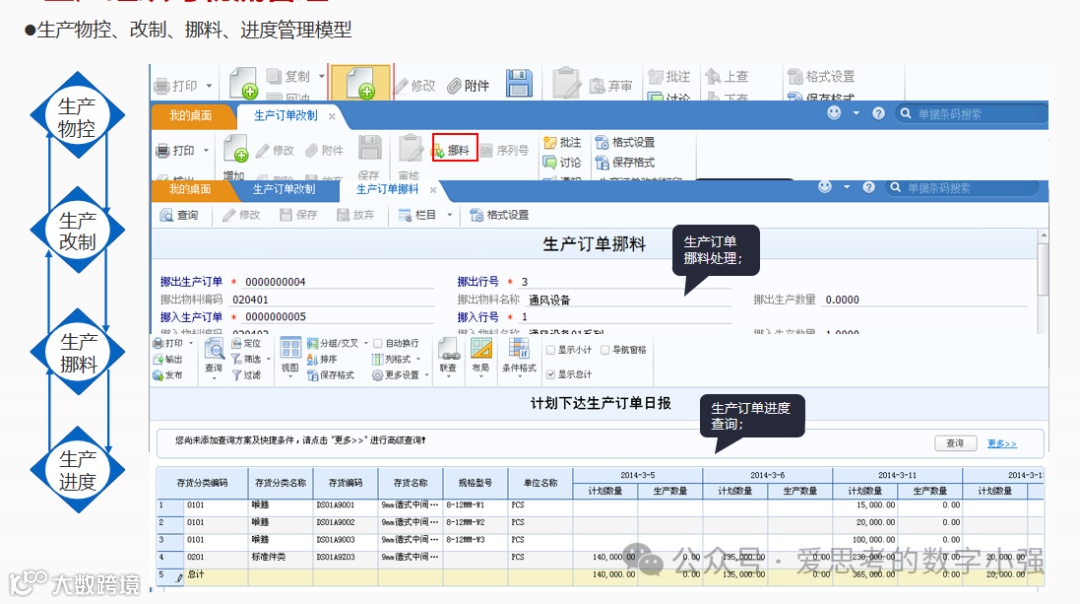Open the 打印 dropdown arrow beside 增加
Screen dimensions: 1080x604
click(206, 150)
